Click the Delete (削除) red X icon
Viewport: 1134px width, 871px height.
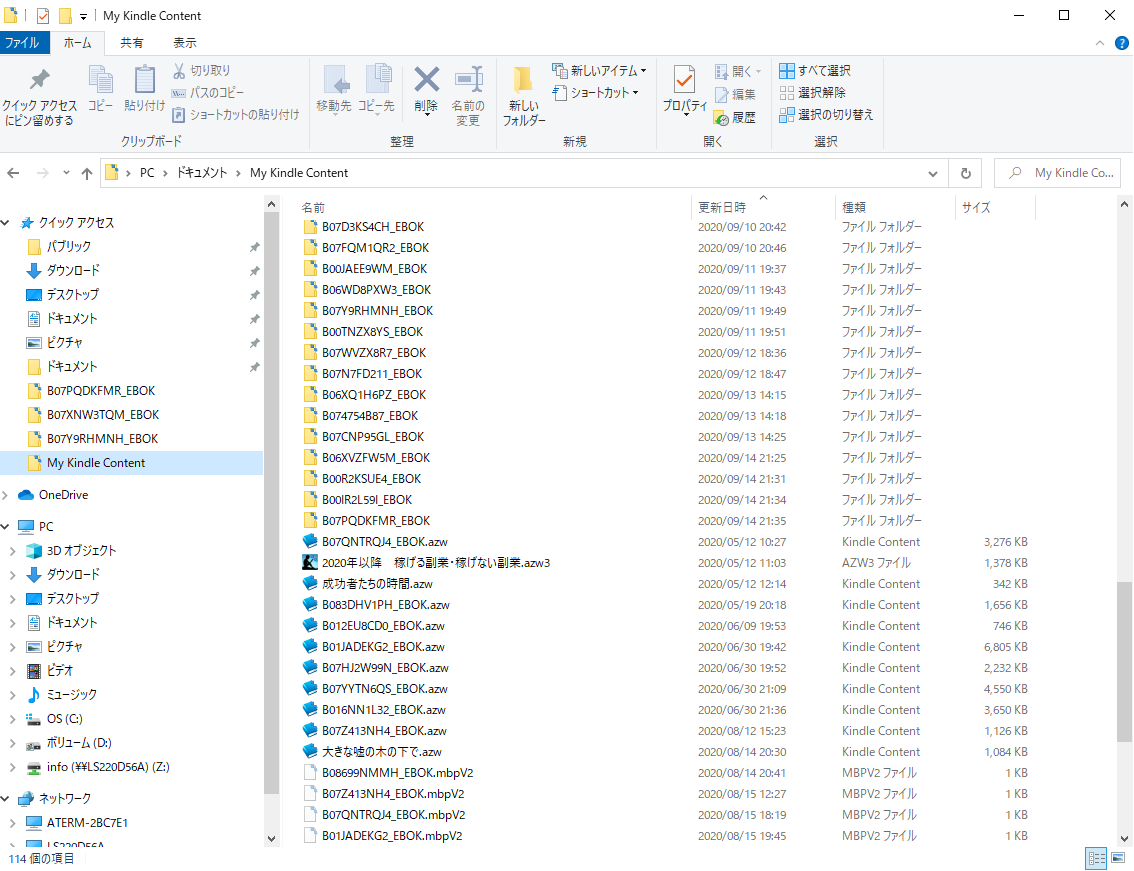(426, 80)
